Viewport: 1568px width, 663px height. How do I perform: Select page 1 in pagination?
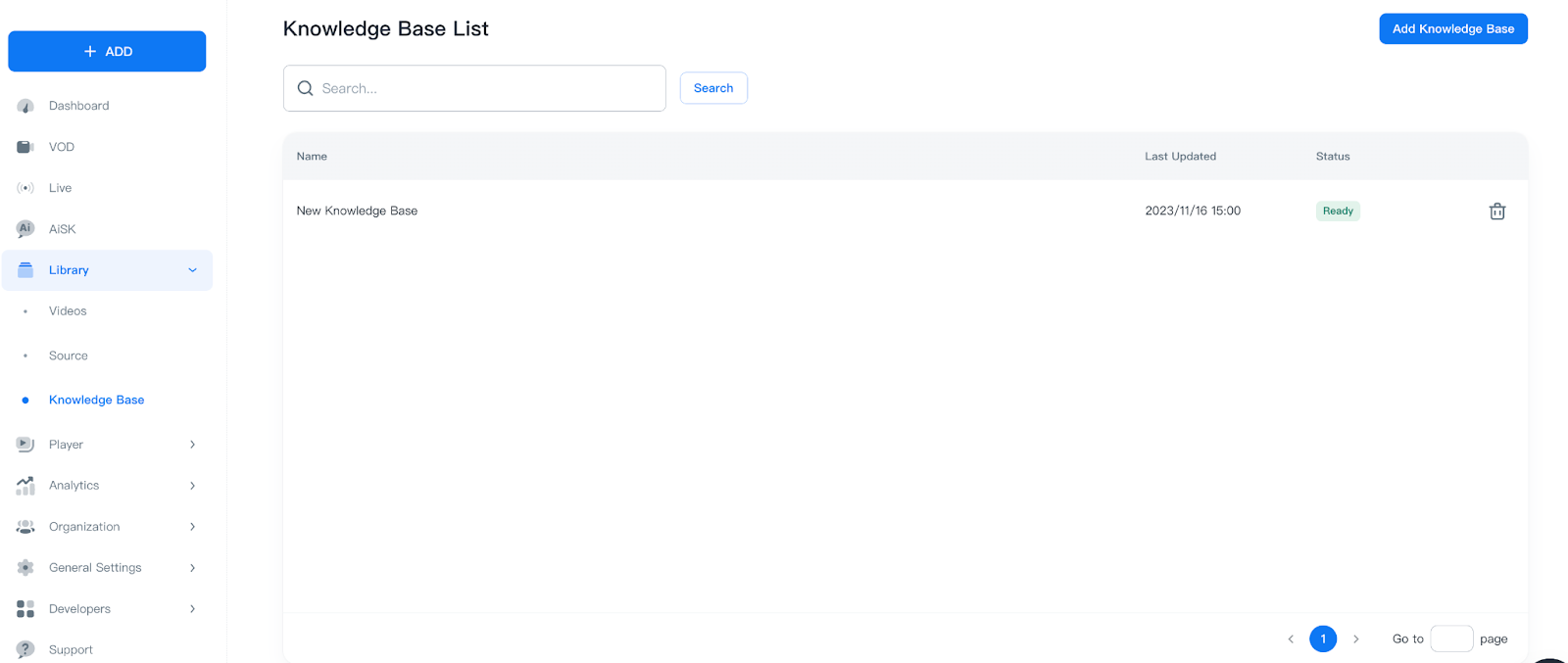coord(1323,638)
